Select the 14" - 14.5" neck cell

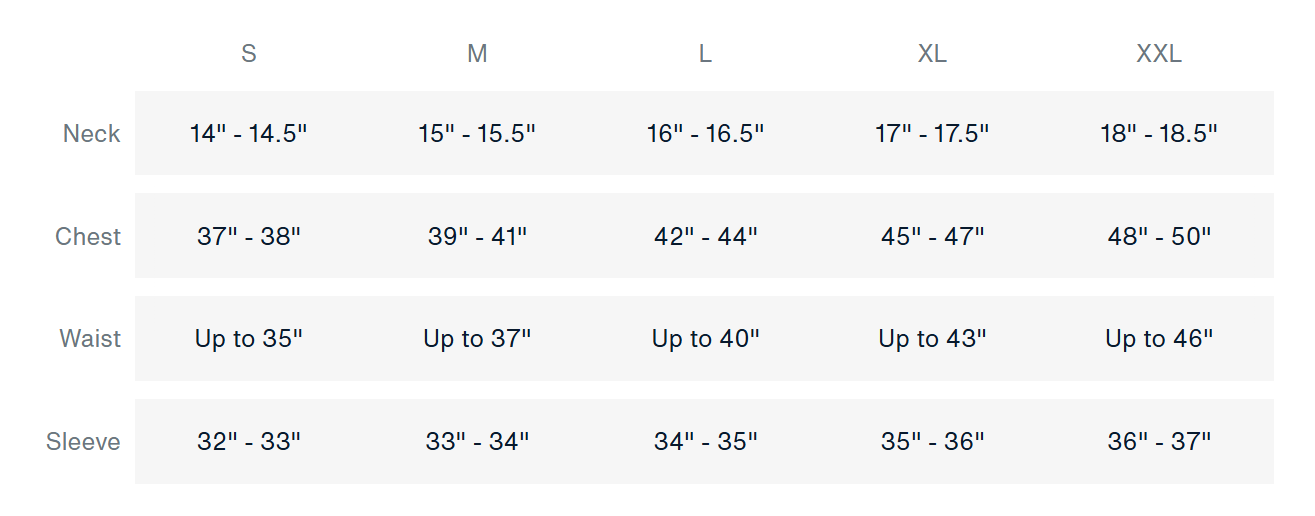pyautogui.click(x=249, y=134)
